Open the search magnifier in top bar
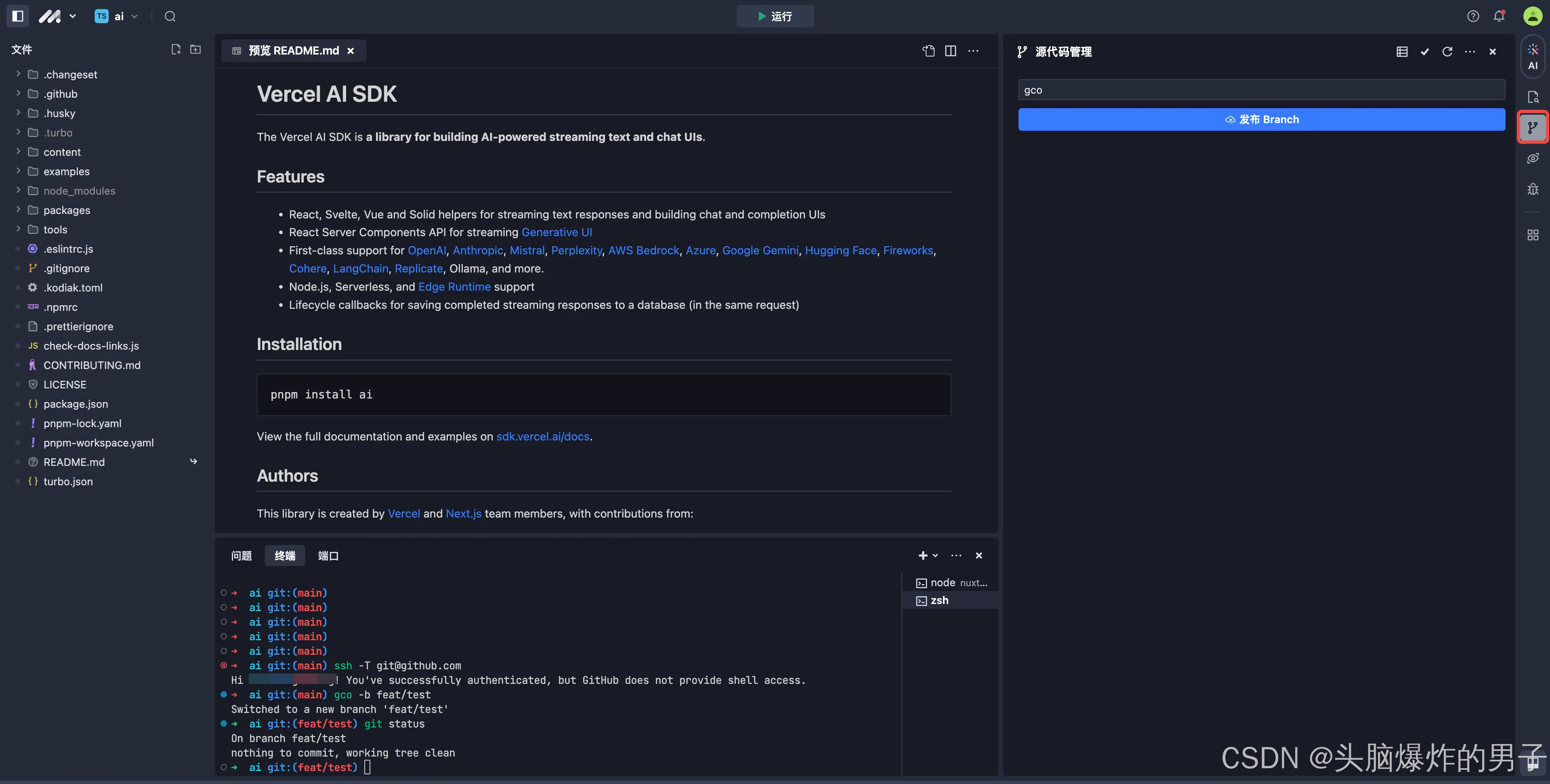1550x784 pixels. [x=170, y=16]
